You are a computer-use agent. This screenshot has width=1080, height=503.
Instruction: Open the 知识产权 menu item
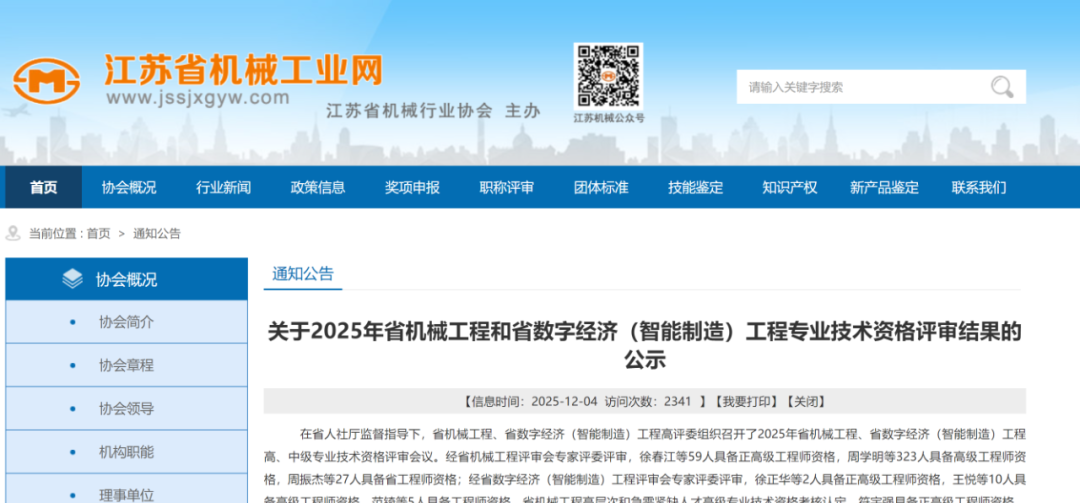tap(789, 187)
